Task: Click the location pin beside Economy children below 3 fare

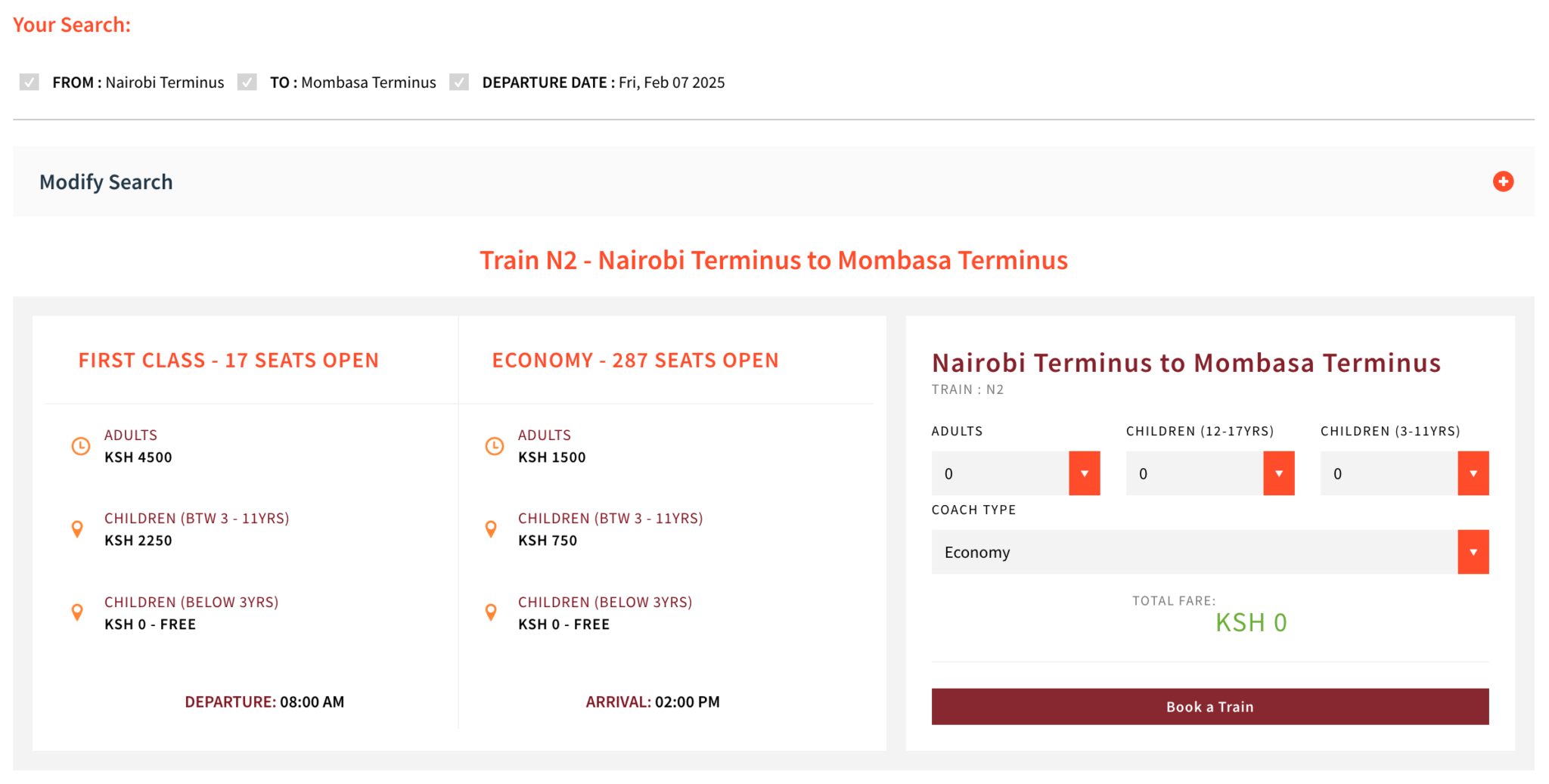Action: tap(492, 612)
